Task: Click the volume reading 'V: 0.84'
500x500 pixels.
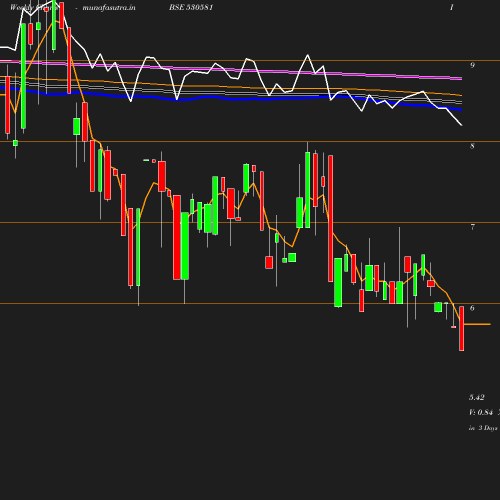Action: (481, 412)
